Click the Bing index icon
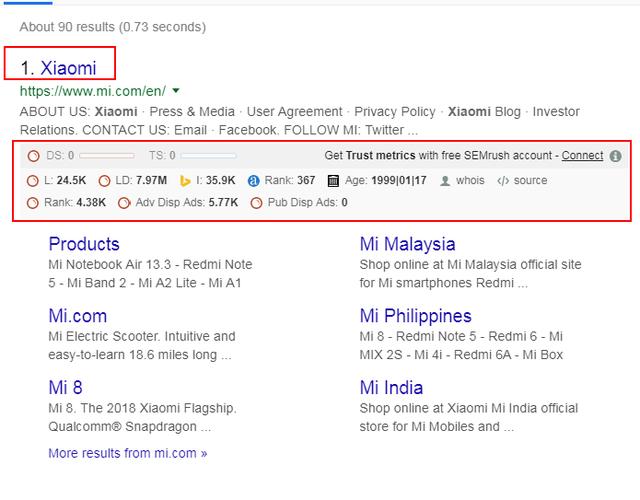Image resolution: width=640 pixels, height=500 pixels. tap(185, 181)
